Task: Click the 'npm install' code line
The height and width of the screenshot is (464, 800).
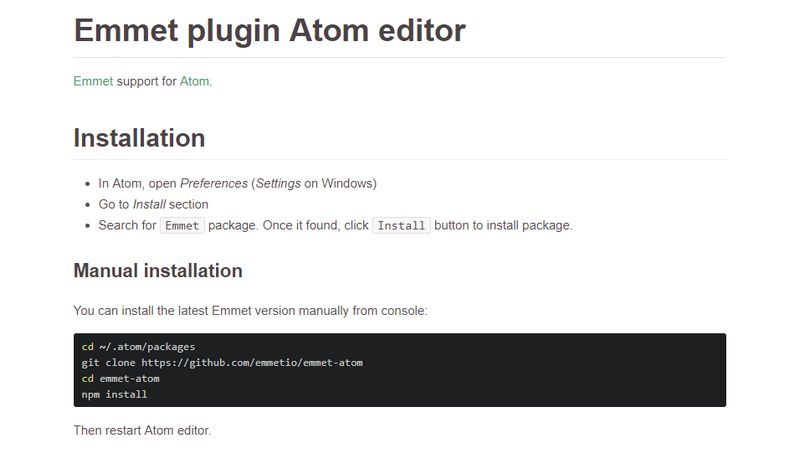Action: (x=114, y=394)
